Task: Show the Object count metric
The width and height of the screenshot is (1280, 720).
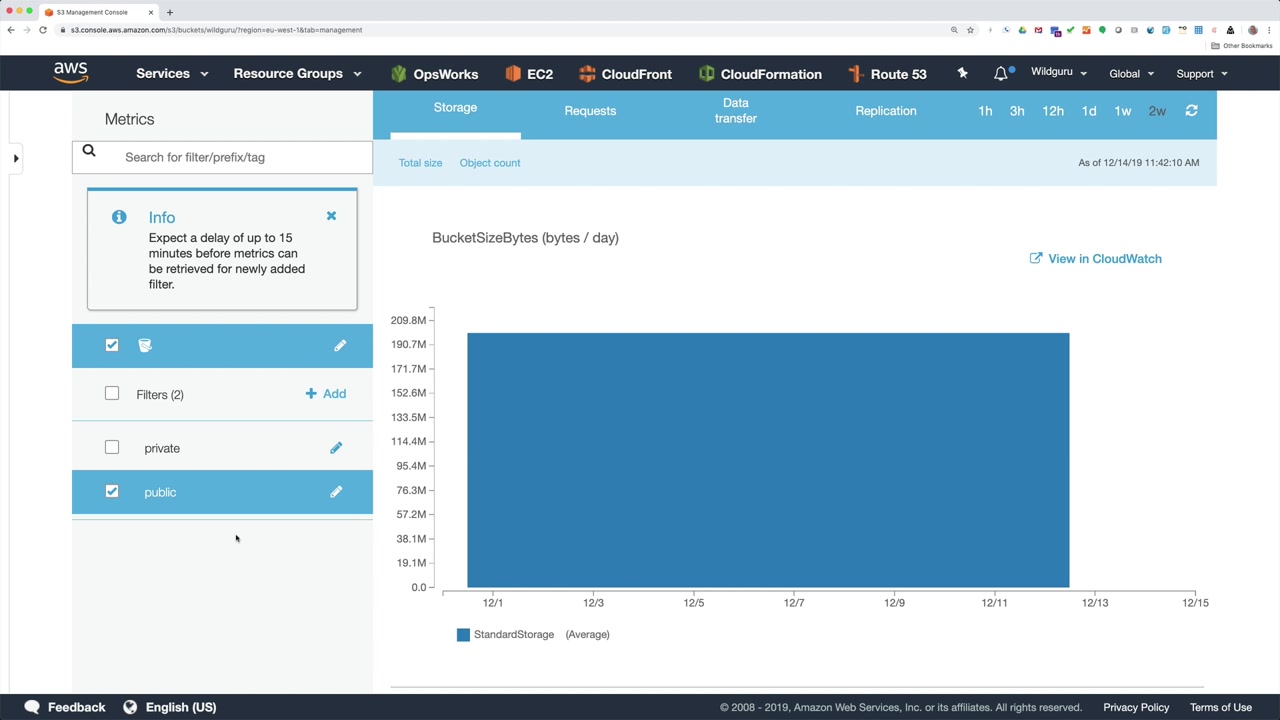Action: [x=490, y=163]
